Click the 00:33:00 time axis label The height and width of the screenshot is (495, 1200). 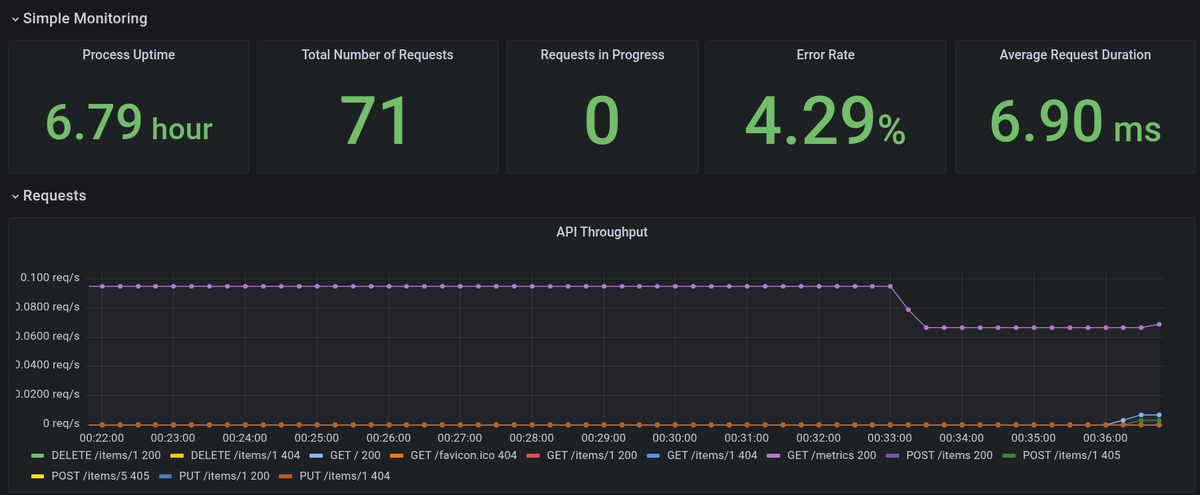click(x=890, y=437)
